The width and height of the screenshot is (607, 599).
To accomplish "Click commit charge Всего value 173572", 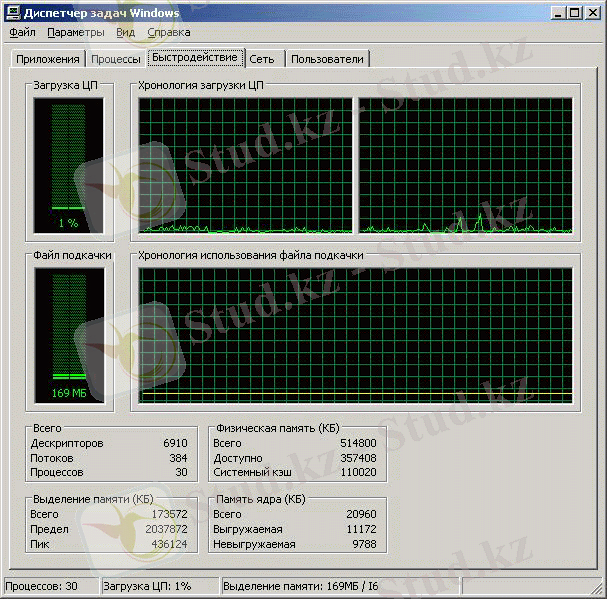I will 170,514.
